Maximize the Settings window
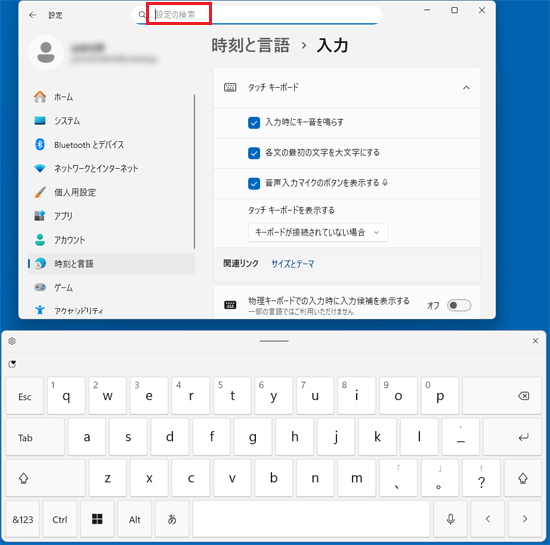This screenshot has width=550, height=545. coord(454,10)
